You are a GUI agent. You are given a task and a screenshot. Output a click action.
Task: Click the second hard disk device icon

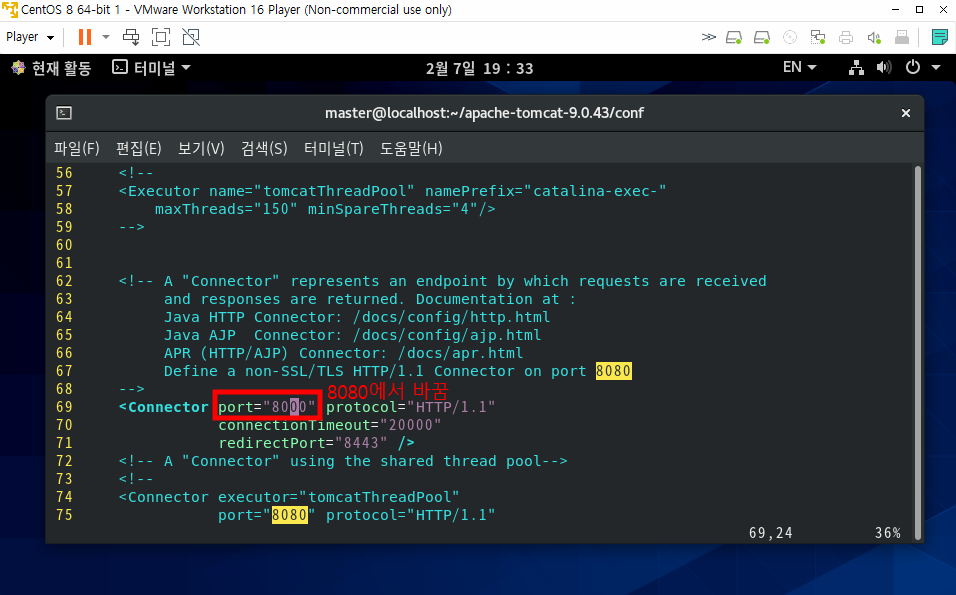(x=762, y=38)
